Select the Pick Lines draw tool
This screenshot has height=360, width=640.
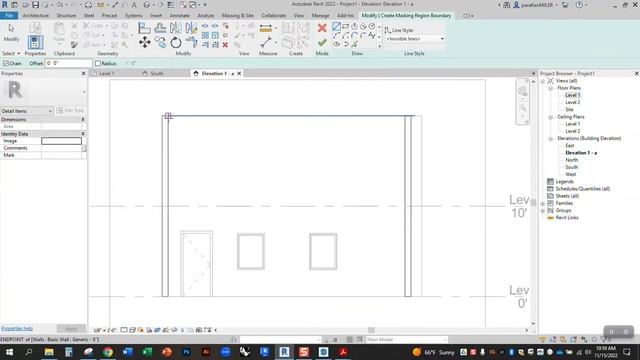[x=354, y=44]
